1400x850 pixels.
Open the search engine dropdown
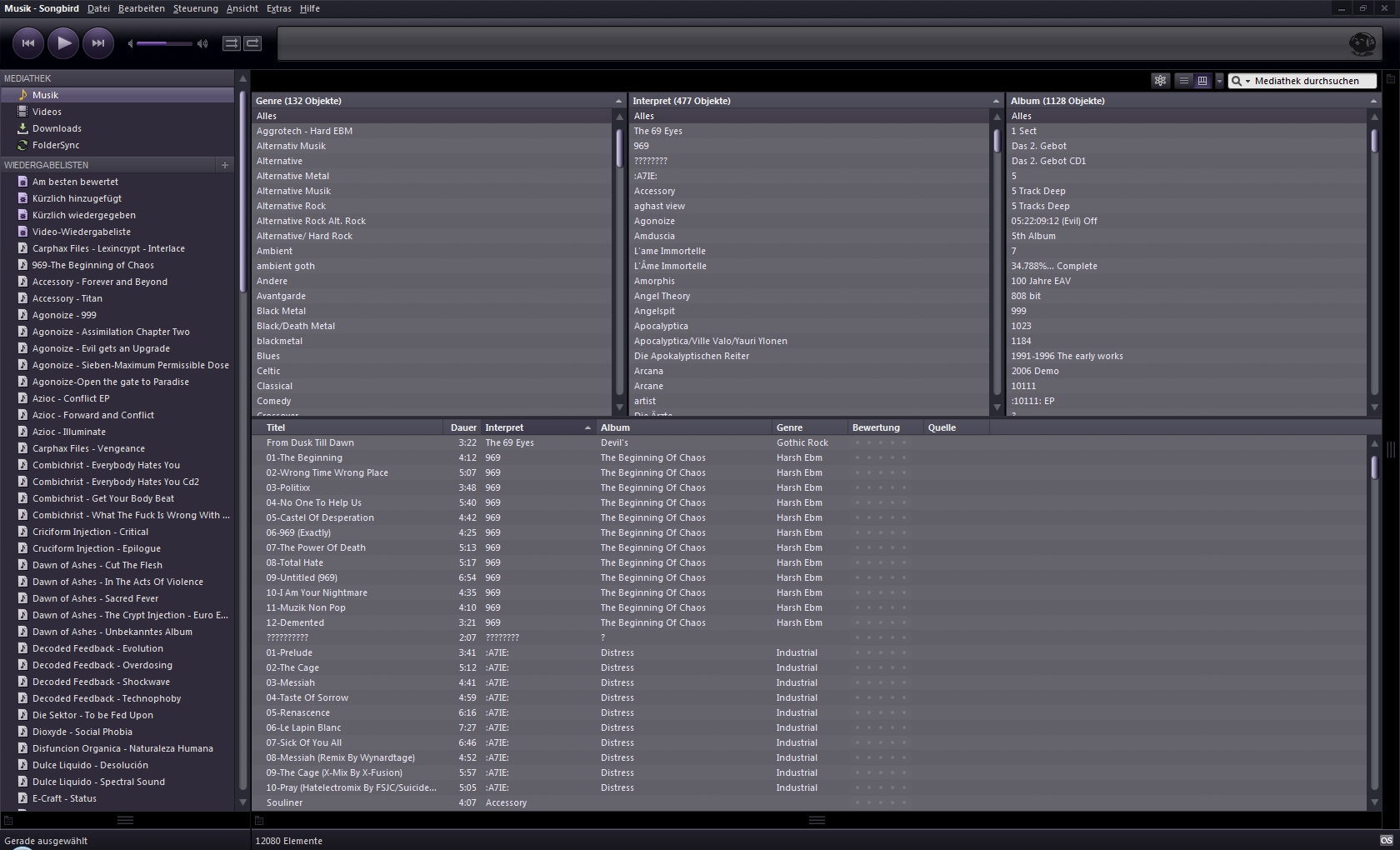pos(1241,81)
